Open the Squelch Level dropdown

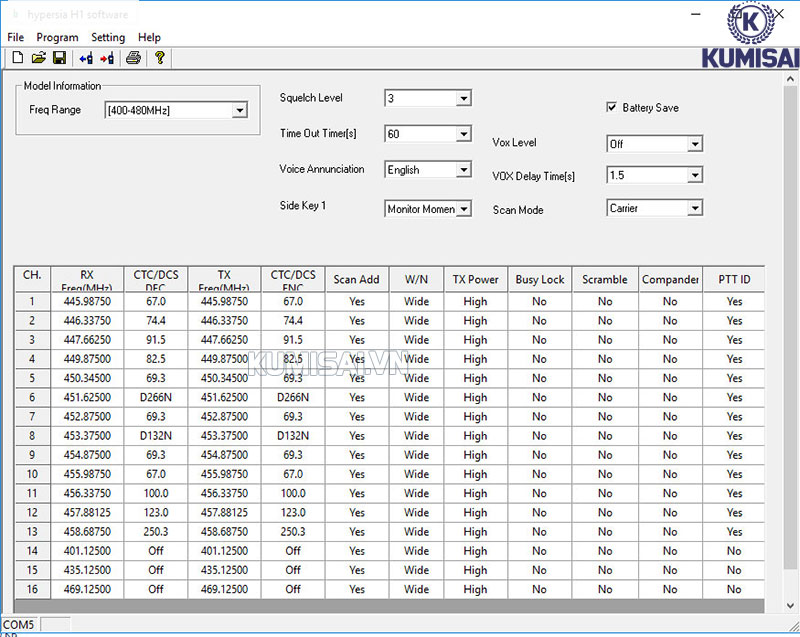click(x=463, y=99)
